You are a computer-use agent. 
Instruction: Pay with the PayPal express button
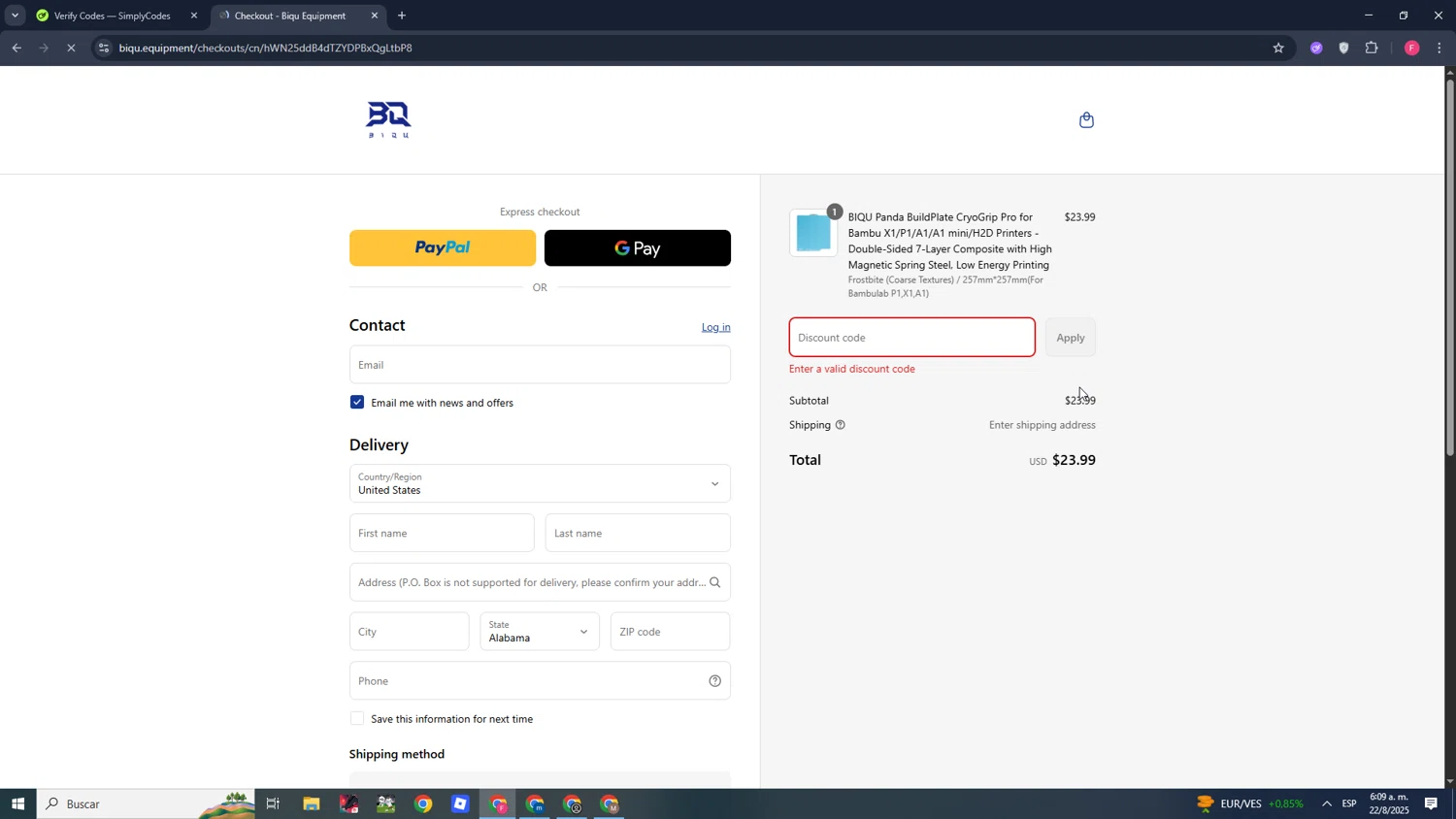pos(443,248)
